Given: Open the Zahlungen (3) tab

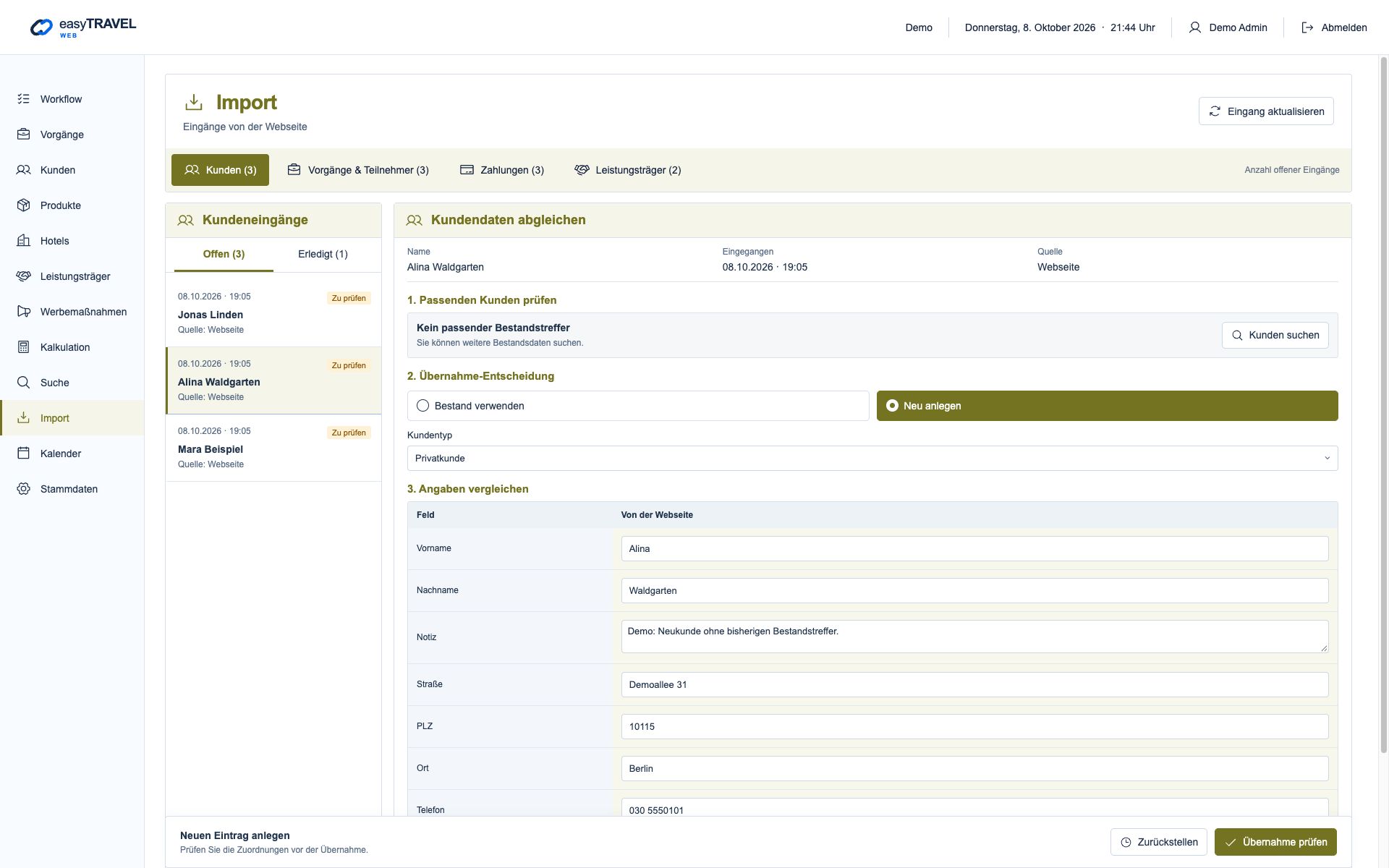Looking at the screenshot, I should click(x=502, y=170).
